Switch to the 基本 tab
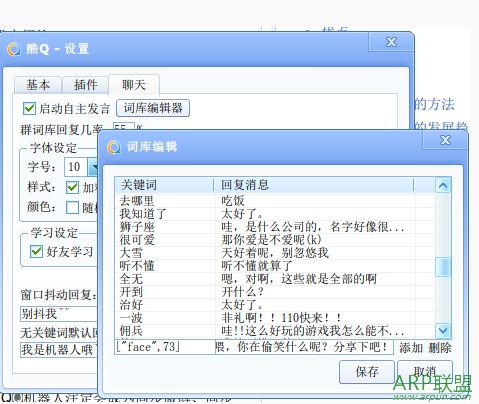Viewport: 479px width, 404px height. pos(38,85)
